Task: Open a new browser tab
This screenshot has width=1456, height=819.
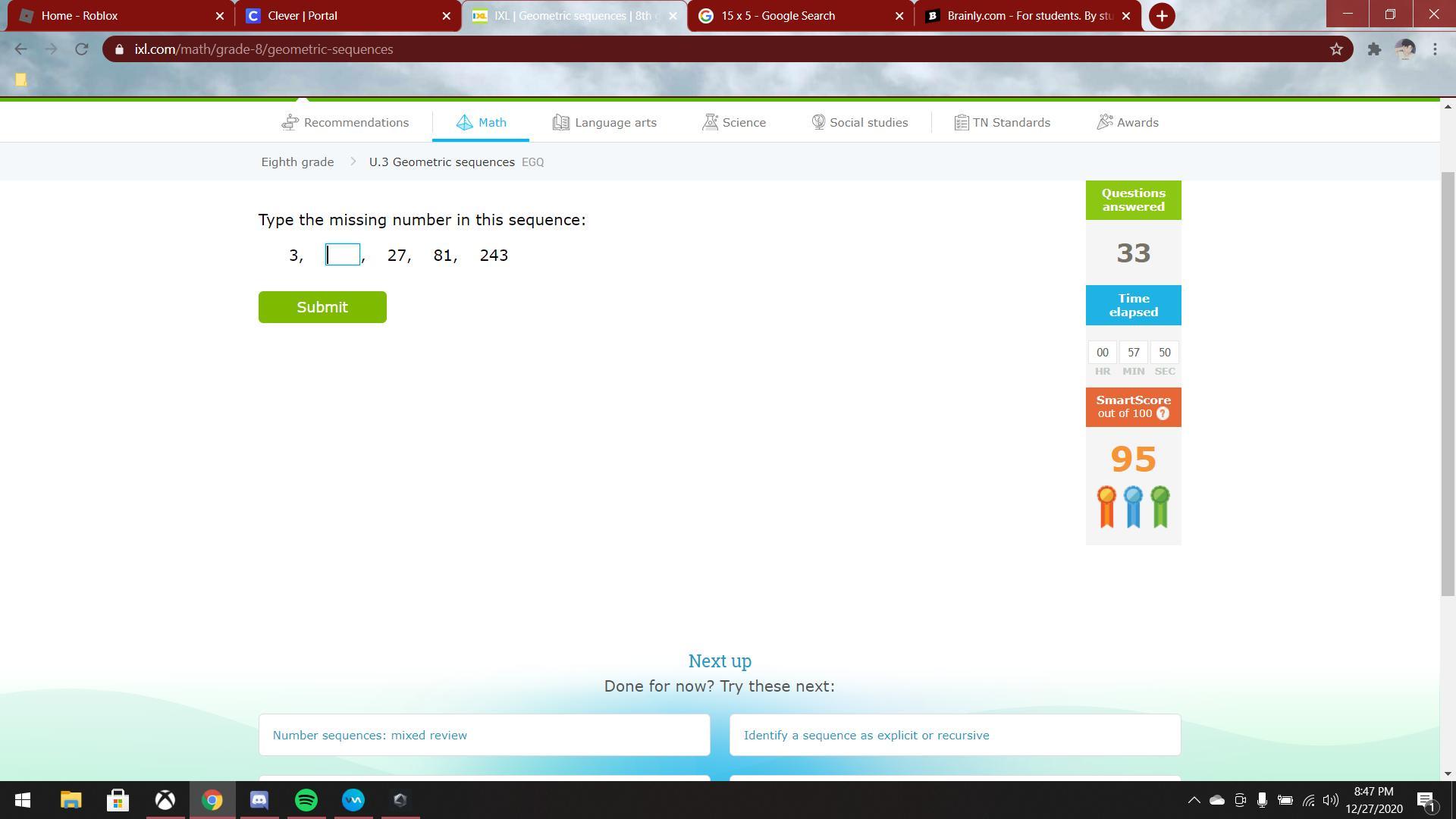Action: click(x=1161, y=16)
